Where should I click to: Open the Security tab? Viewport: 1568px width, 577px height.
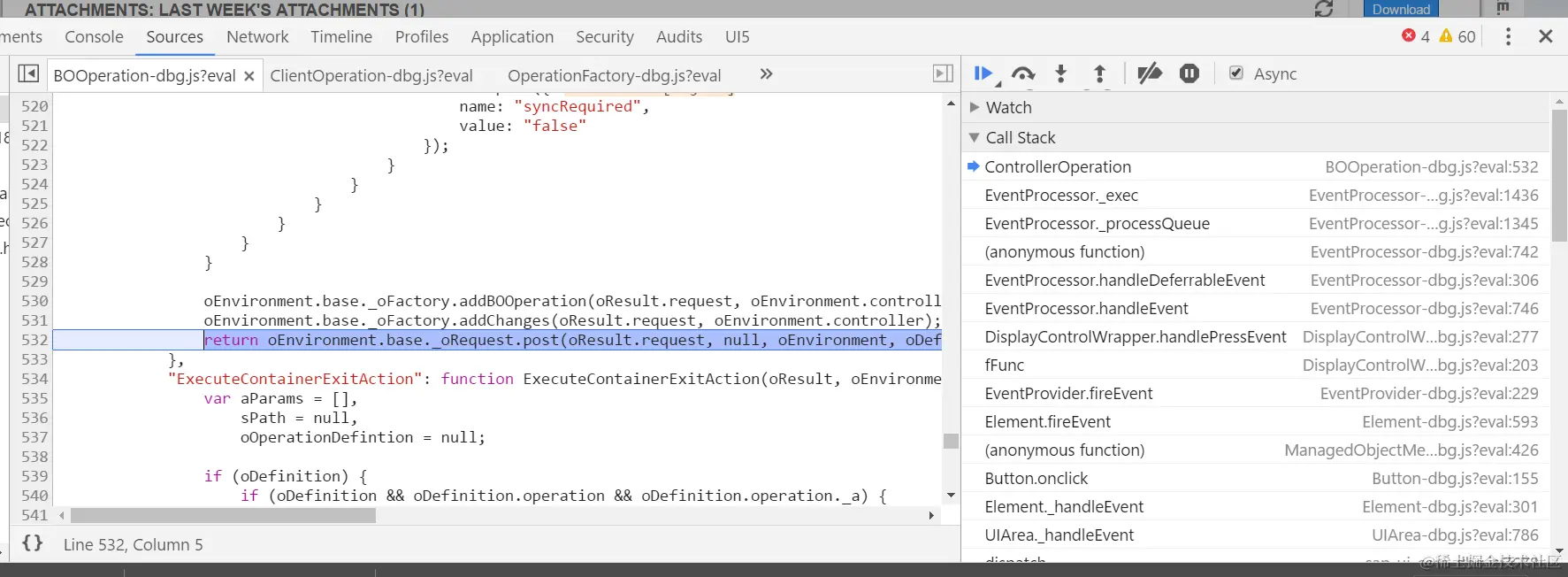point(605,37)
